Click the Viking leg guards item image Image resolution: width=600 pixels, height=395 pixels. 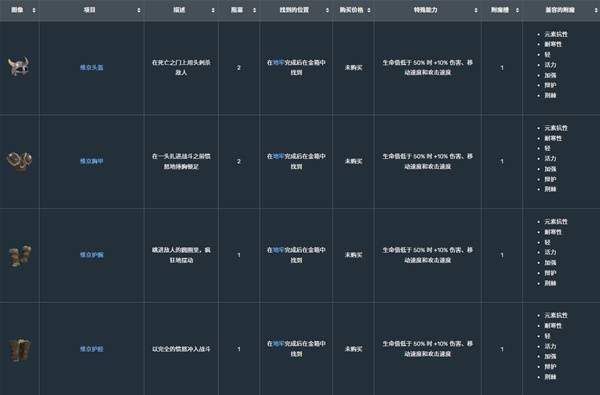[19, 349]
